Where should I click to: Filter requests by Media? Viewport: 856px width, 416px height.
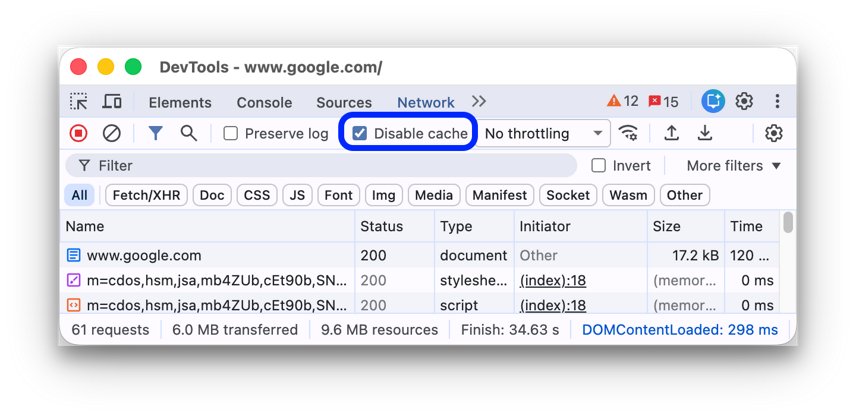tap(434, 195)
